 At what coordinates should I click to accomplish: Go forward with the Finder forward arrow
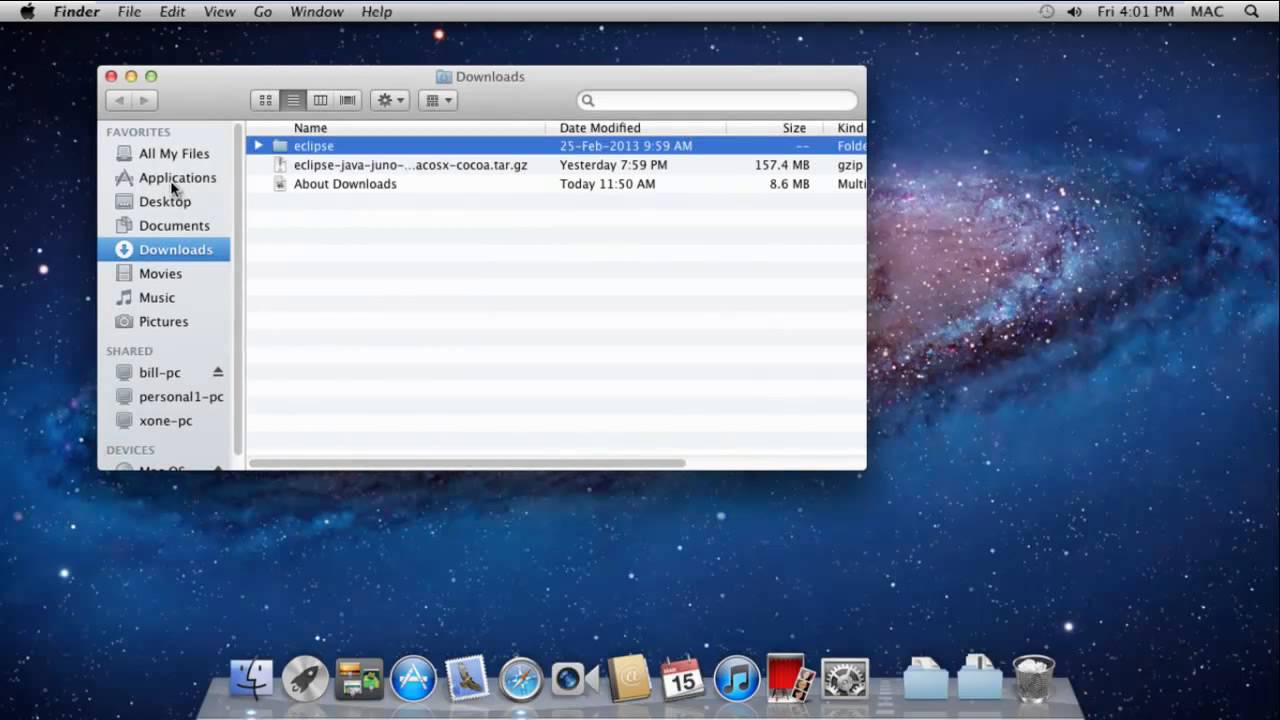(144, 100)
